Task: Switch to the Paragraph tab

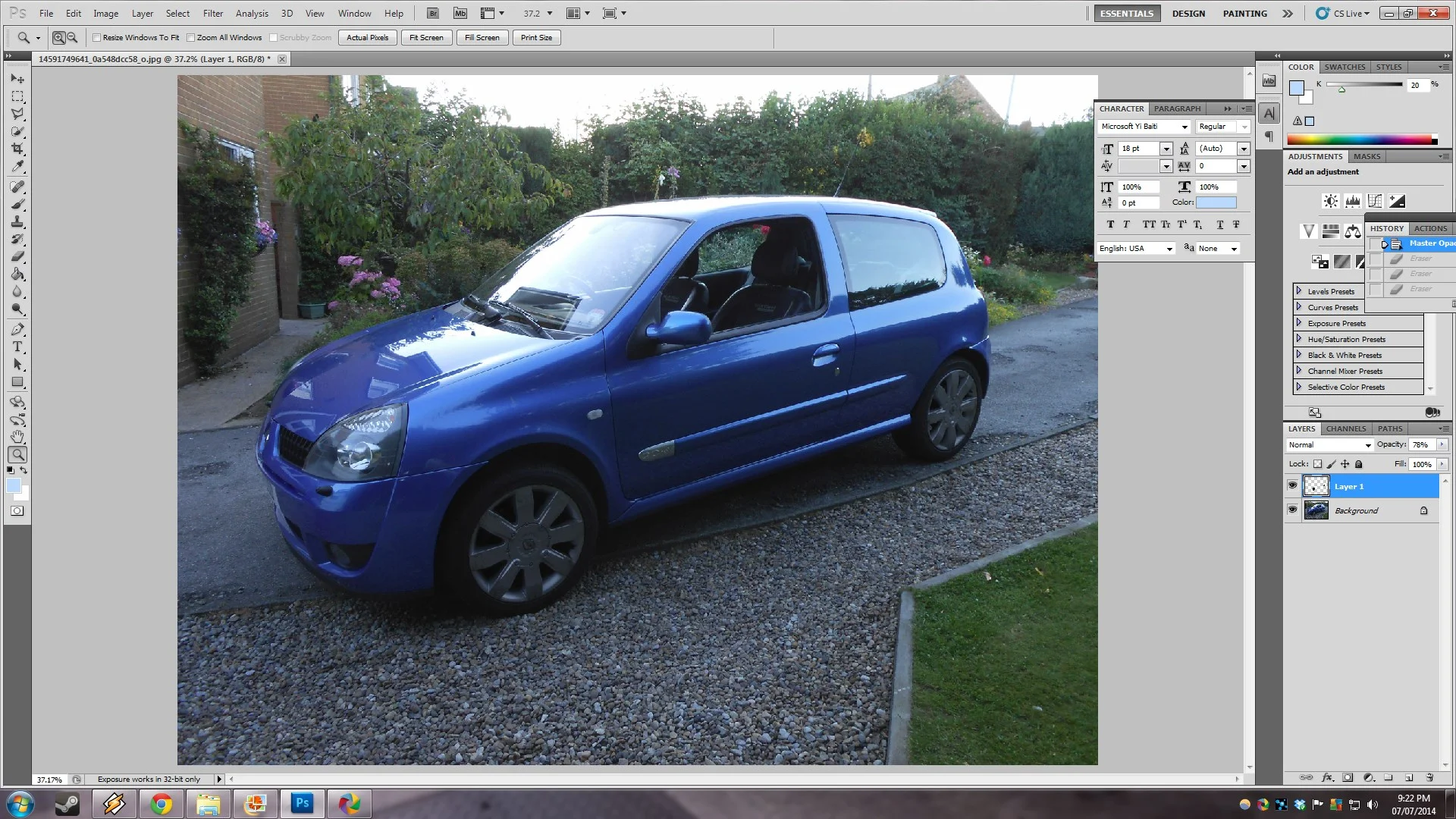Action: pos(1177,108)
